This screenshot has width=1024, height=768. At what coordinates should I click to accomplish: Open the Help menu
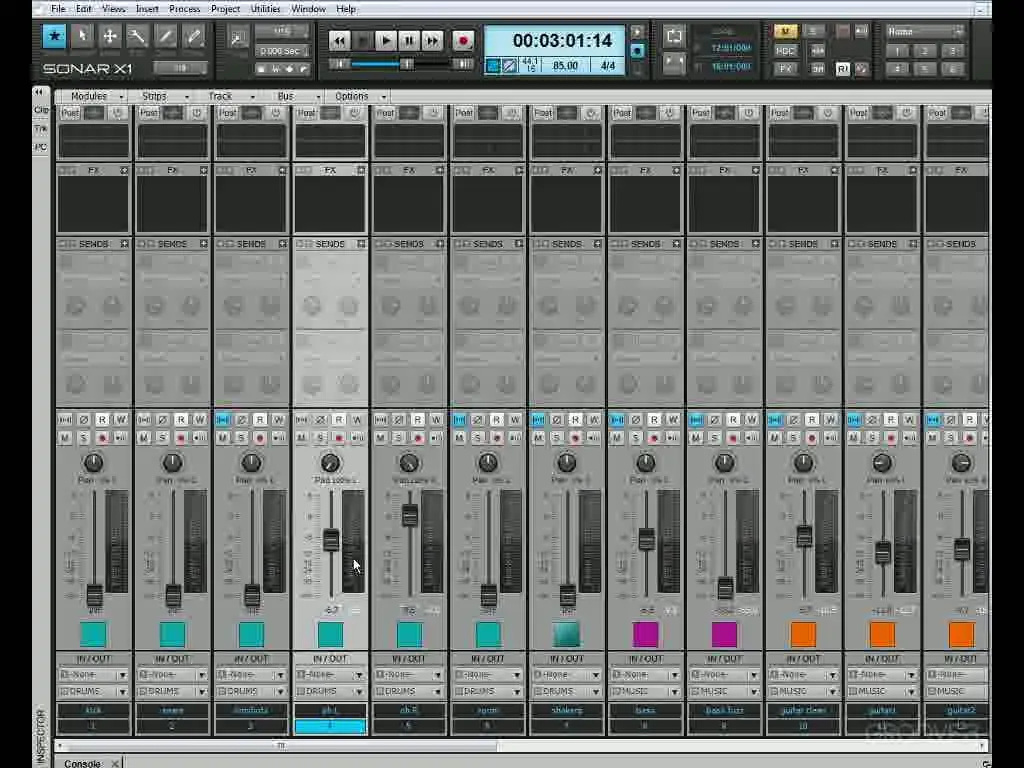point(346,9)
